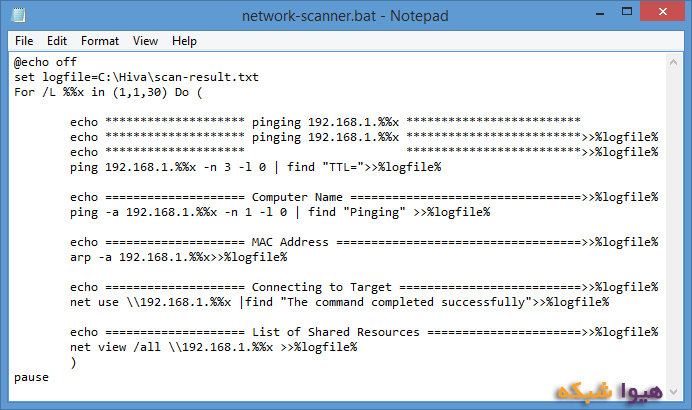Click the 'arp -a 192.168.1.%%x' line
This screenshot has height=410, width=692.
pyautogui.click(x=178, y=257)
